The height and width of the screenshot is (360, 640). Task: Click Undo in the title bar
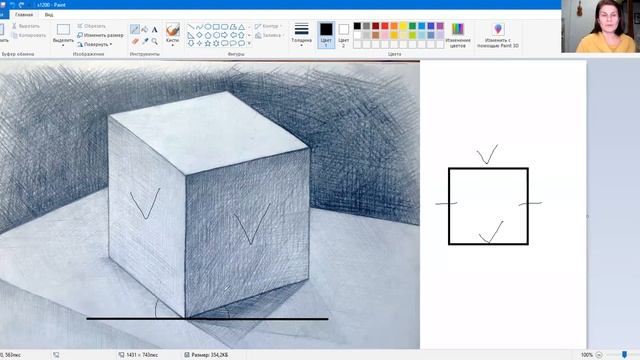click(x=12, y=5)
